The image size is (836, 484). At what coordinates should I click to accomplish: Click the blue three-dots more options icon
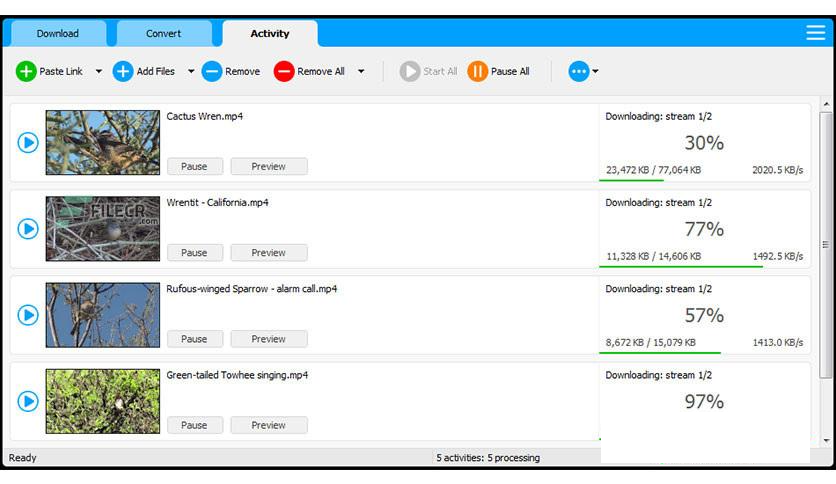[578, 71]
